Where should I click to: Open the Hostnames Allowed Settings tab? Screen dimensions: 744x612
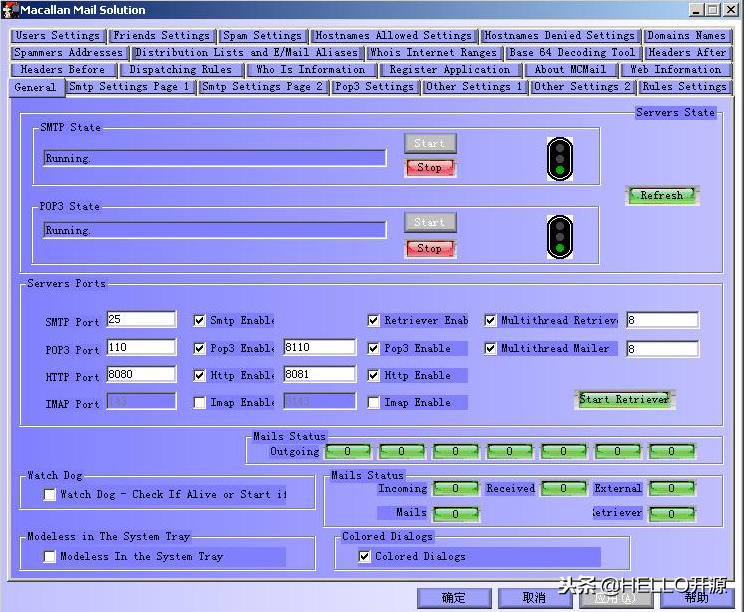[394, 36]
